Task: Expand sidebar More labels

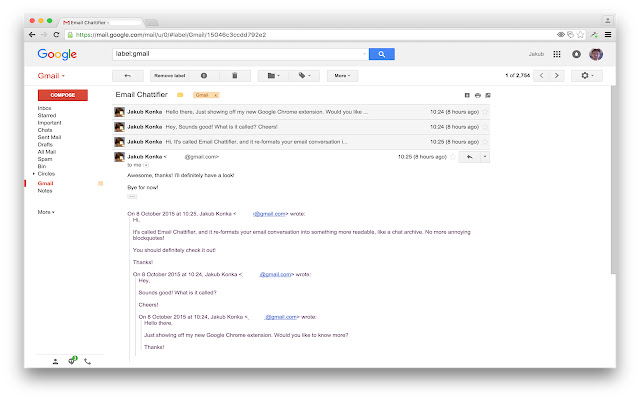Action: click(46, 212)
